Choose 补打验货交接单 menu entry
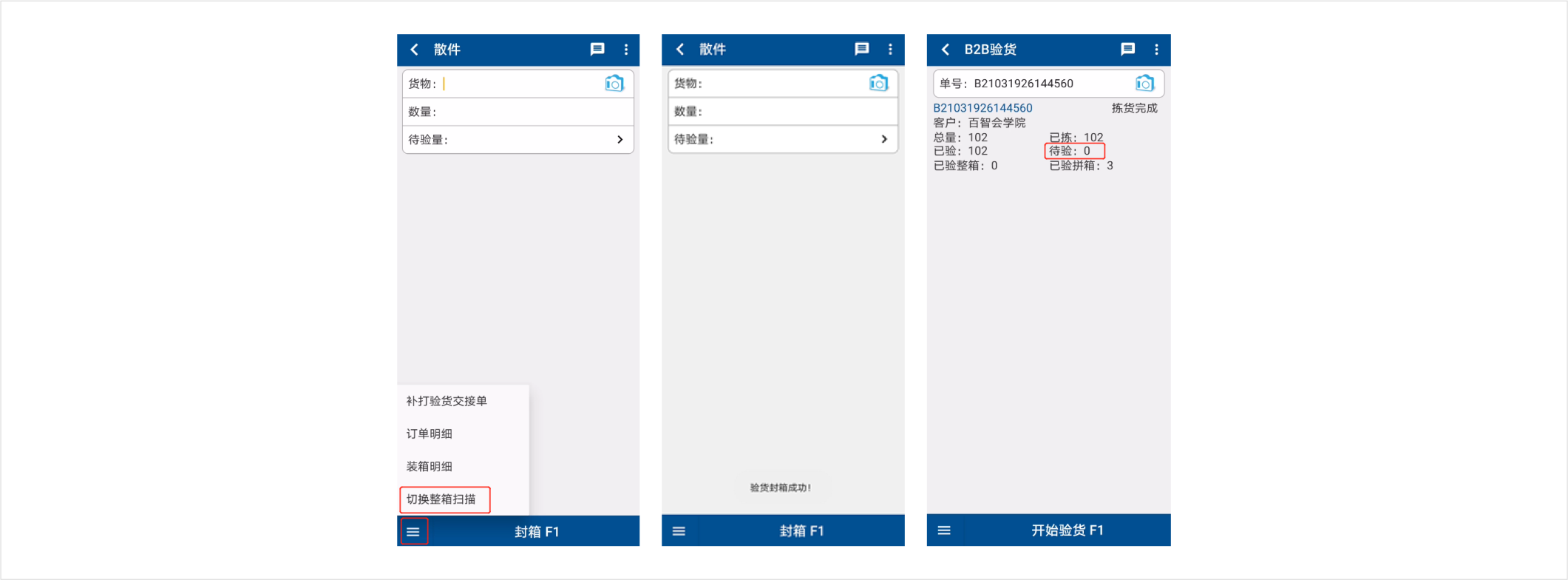Image resolution: width=1568 pixels, height=580 pixels. [447, 401]
